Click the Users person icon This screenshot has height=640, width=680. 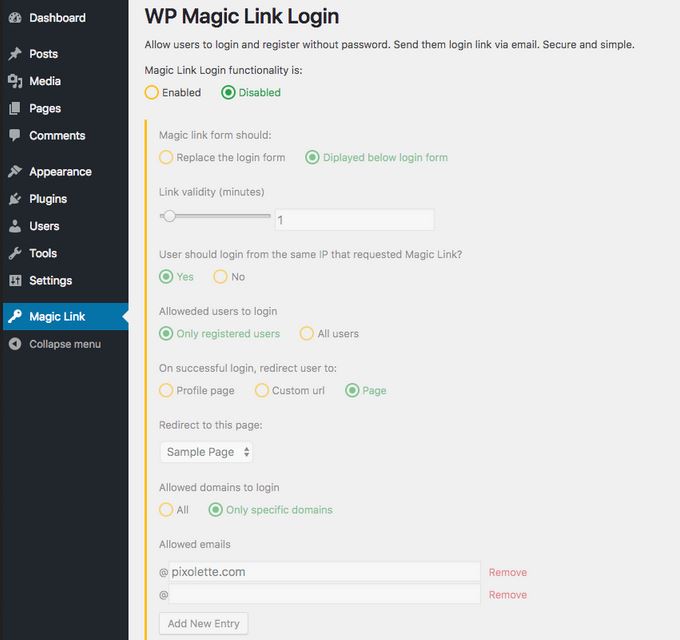[x=15, y=226]
